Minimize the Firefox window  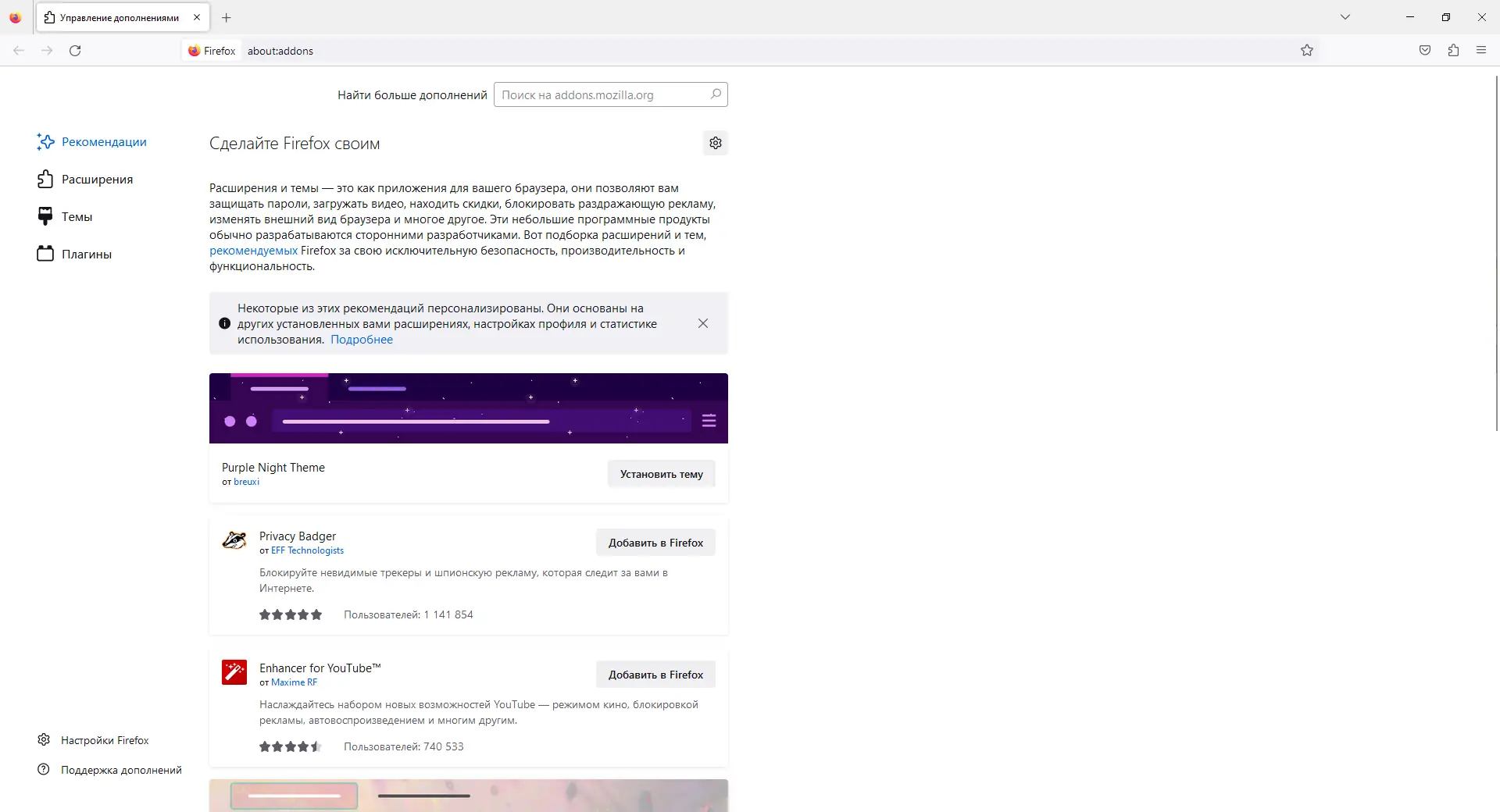click(1410, 17)
